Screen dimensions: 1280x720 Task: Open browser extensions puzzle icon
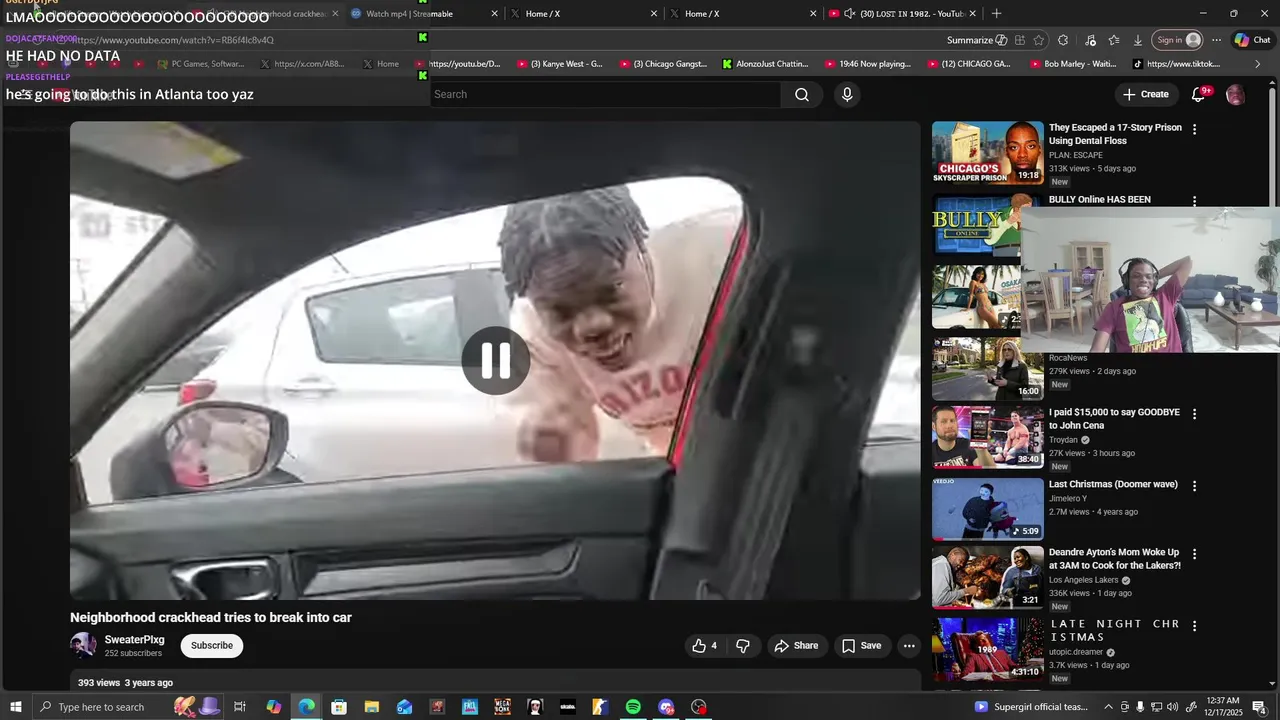coord(1063,40)
